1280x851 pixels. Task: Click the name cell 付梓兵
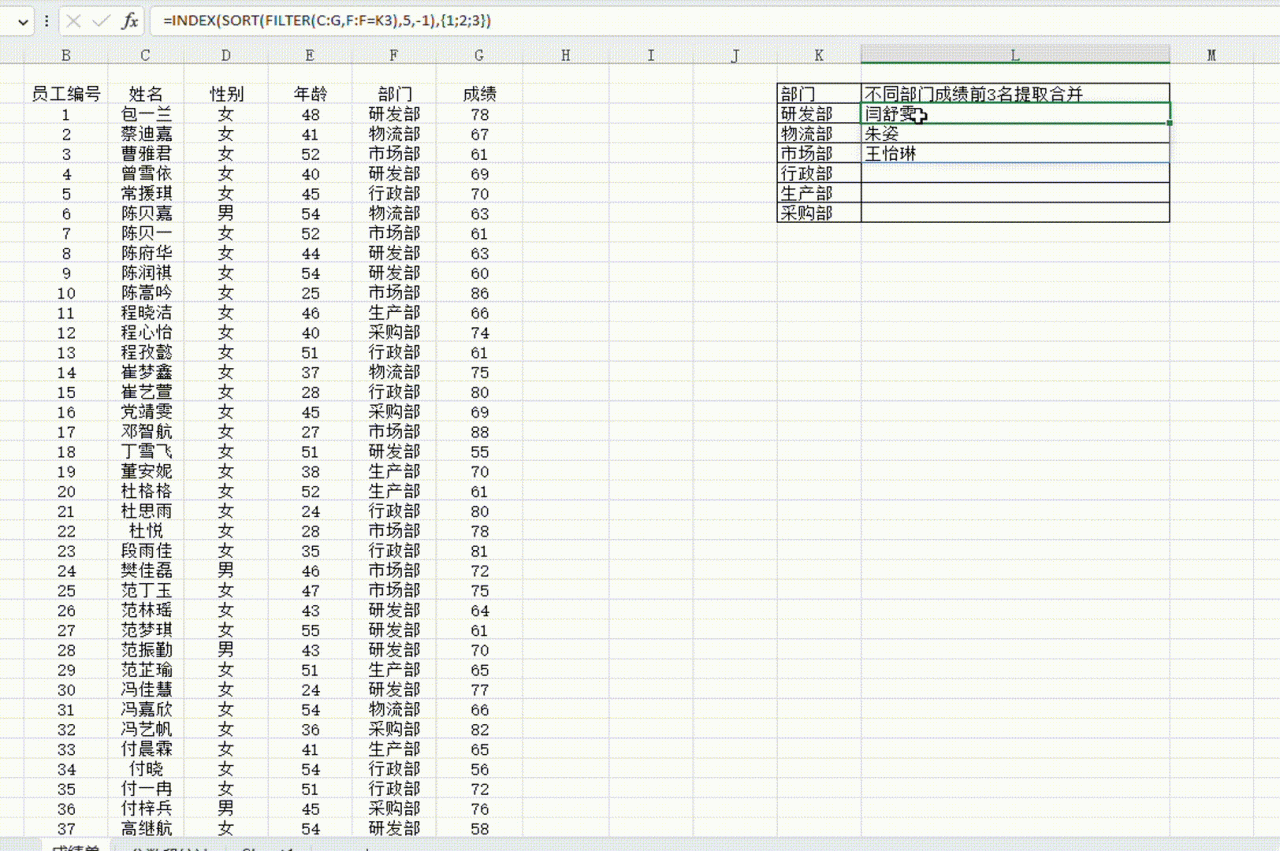click(146, 808)
